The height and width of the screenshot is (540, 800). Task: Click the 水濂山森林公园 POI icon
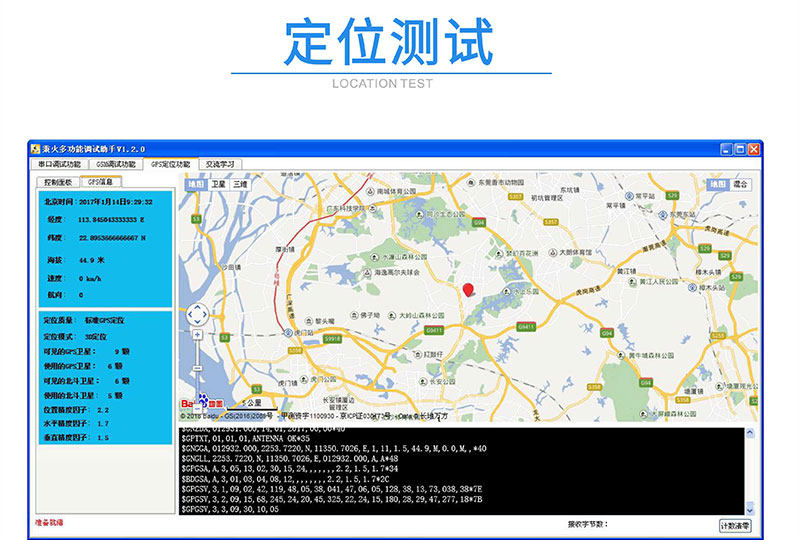click(x=374, y=257)
